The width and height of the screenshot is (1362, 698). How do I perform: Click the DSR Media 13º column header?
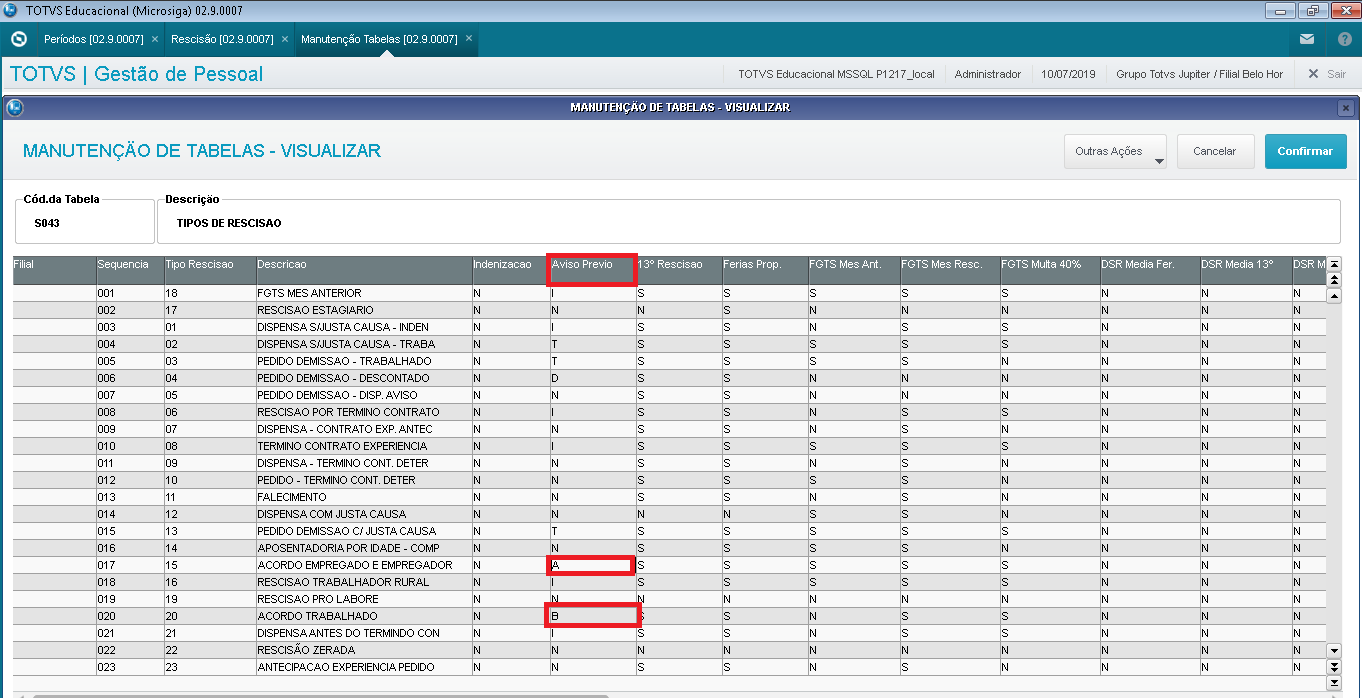pyautogui.click(x=1246, y=270)
